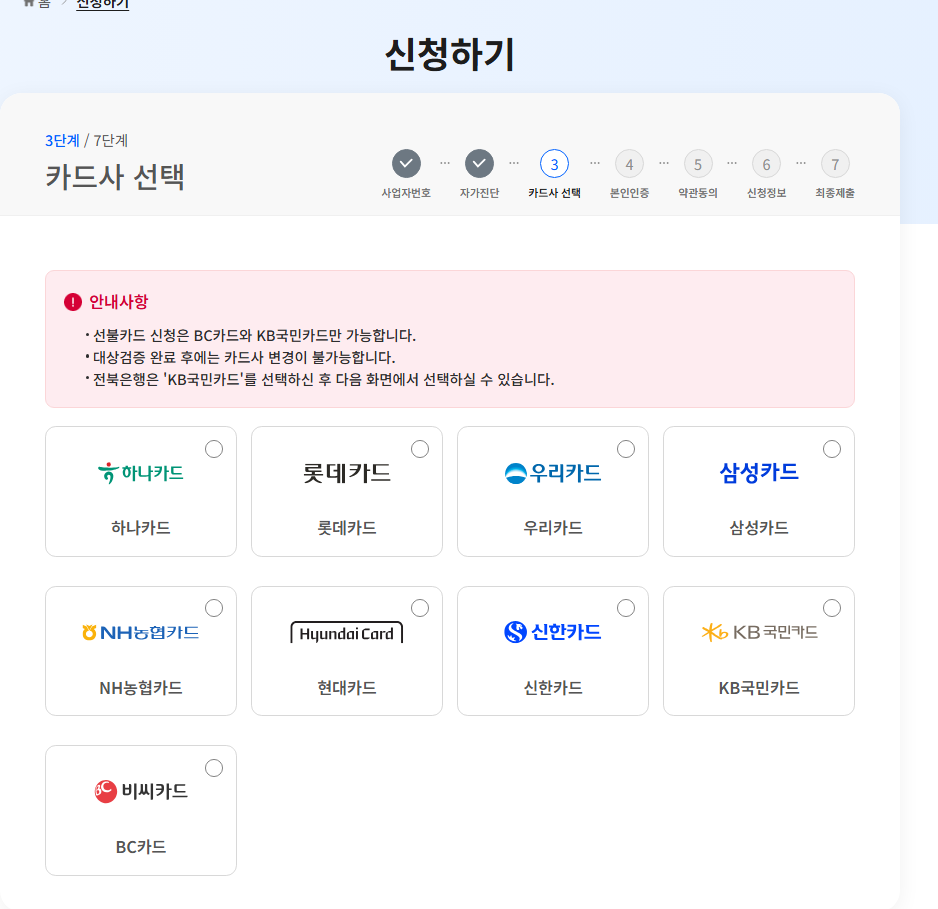Select the 롯데카드 radio button
The image size is (938, 909).
[x=420, y=449]
